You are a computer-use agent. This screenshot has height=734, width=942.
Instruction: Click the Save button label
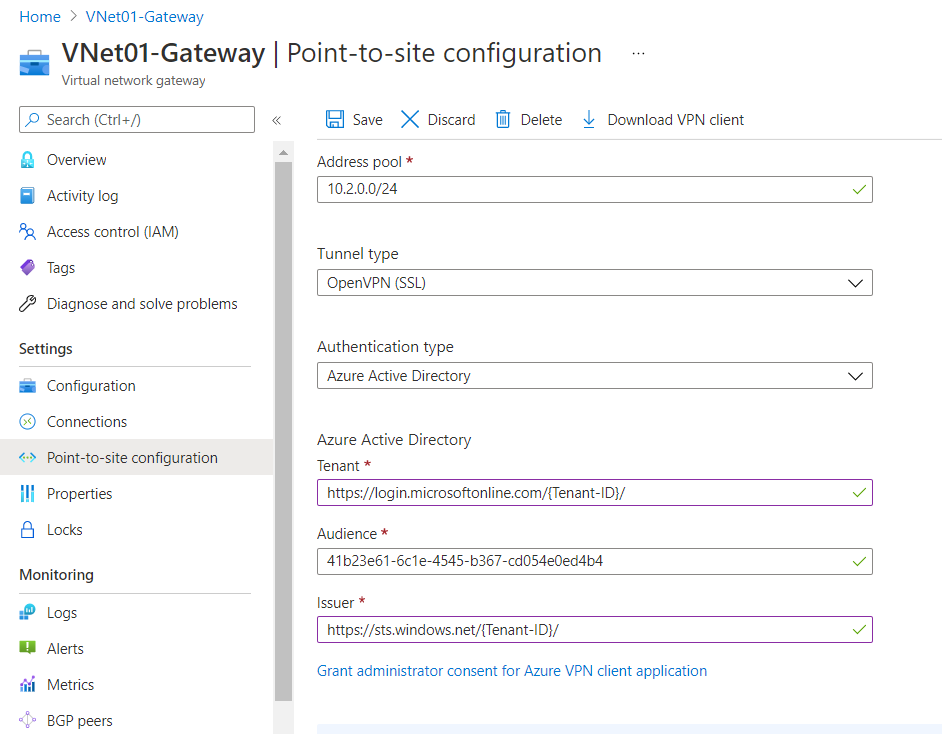point(368,120)
